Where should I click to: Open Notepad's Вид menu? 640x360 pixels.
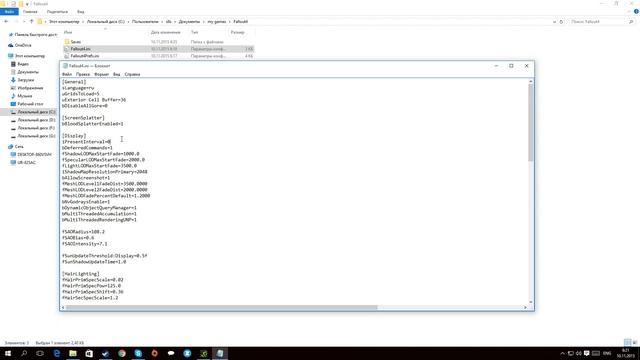point(117,74)
